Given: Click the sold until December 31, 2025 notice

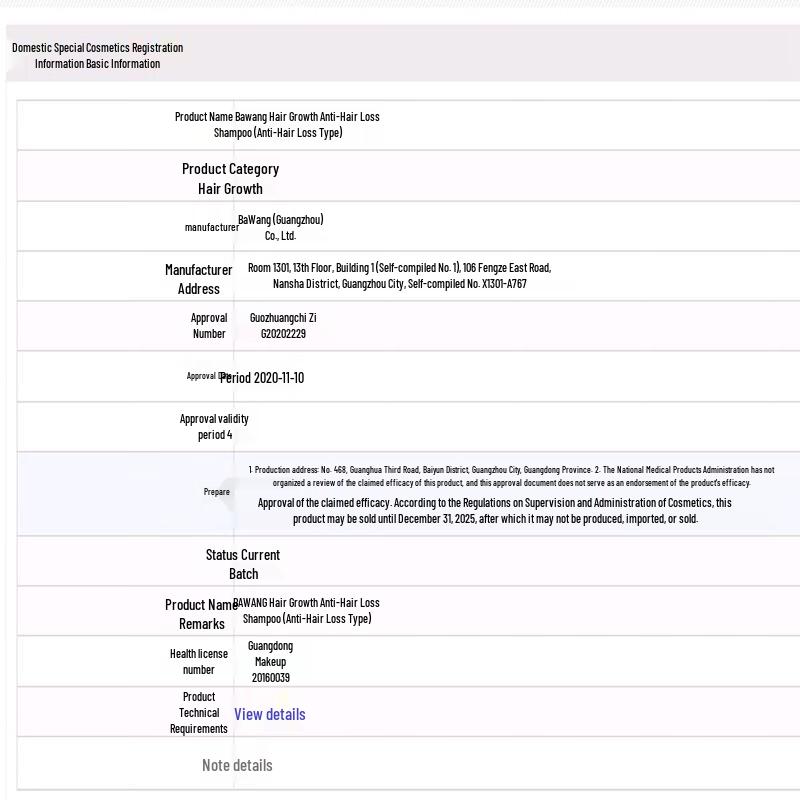Looking at the screenshot, I should click(x=495, y=511).
